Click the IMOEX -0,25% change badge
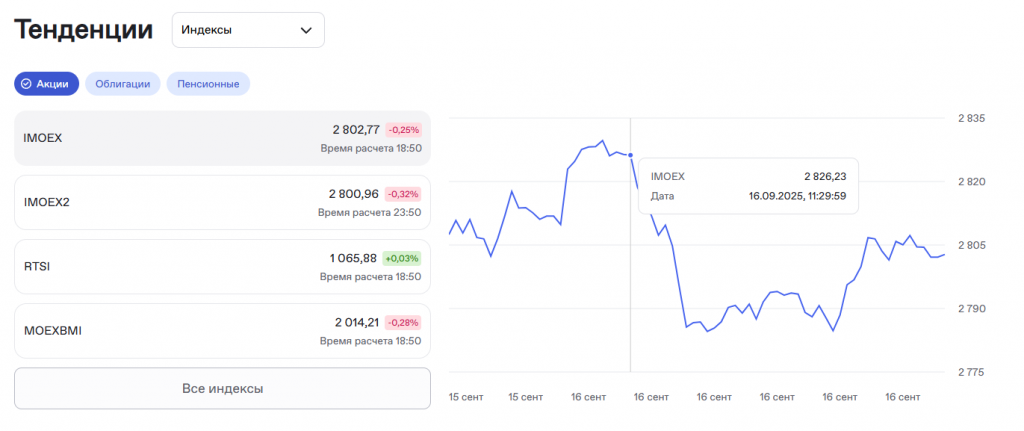Image resolution: width=1024 pixels, height=431 pixels. coord(403,130)
